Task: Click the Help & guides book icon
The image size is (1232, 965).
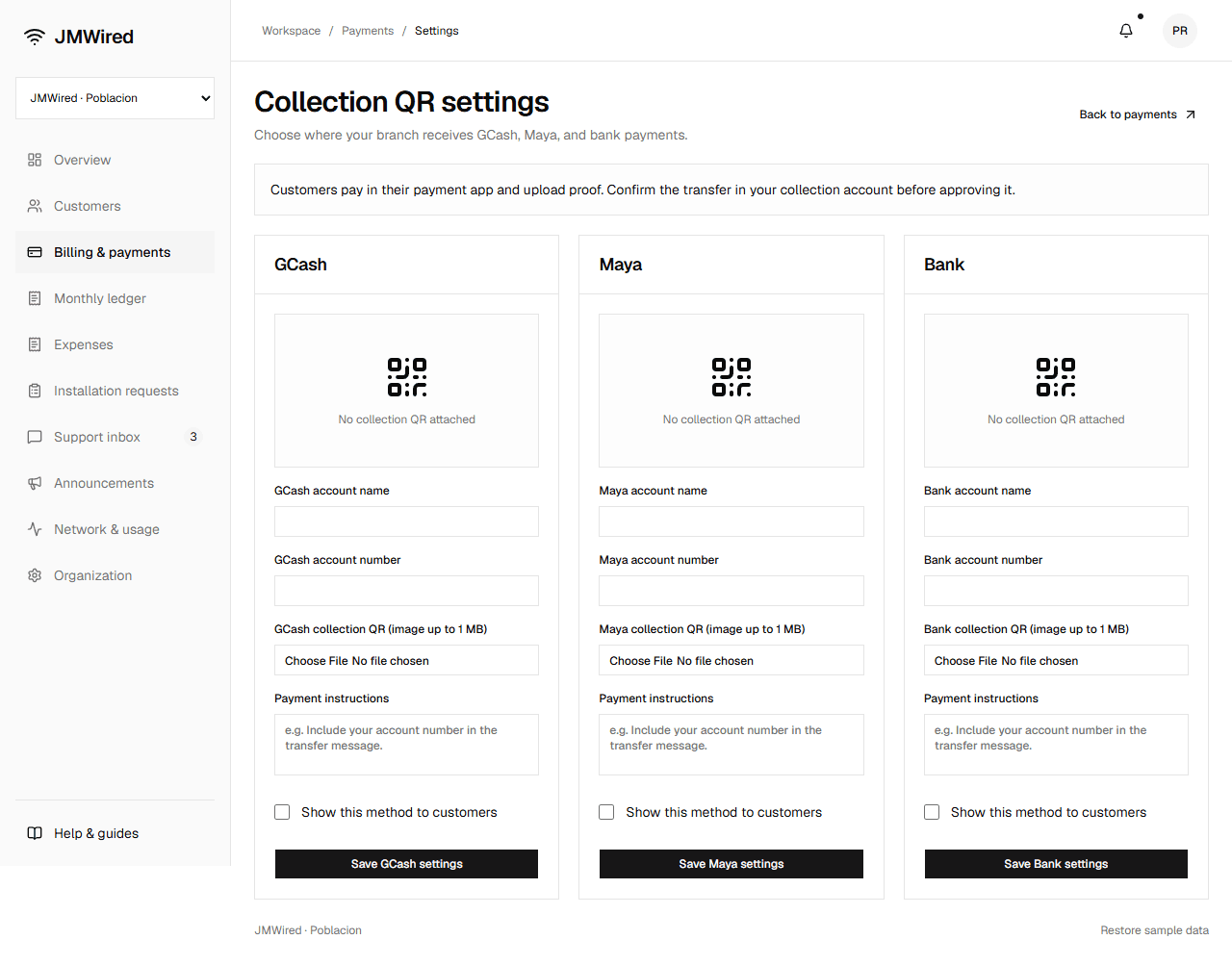Action: click(35, 833)
